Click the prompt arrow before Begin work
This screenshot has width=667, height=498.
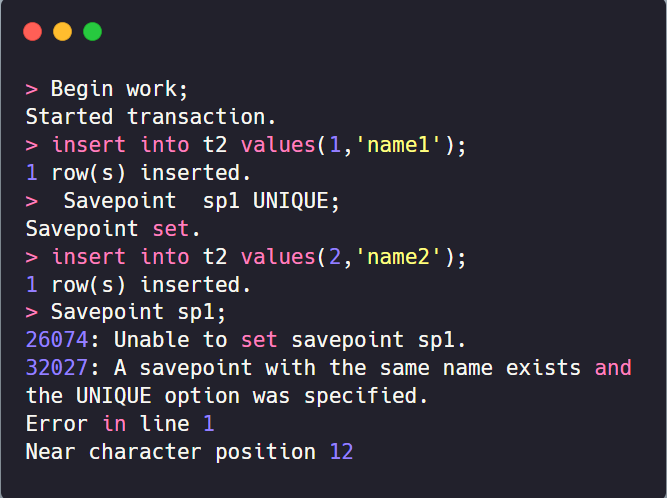(31, 89)
